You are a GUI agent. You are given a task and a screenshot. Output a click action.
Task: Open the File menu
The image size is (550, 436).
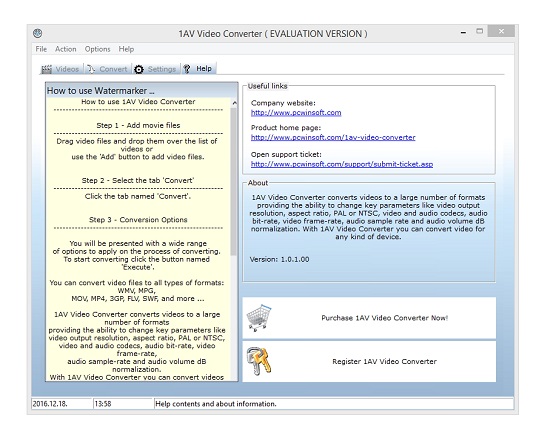click(41, 49)
